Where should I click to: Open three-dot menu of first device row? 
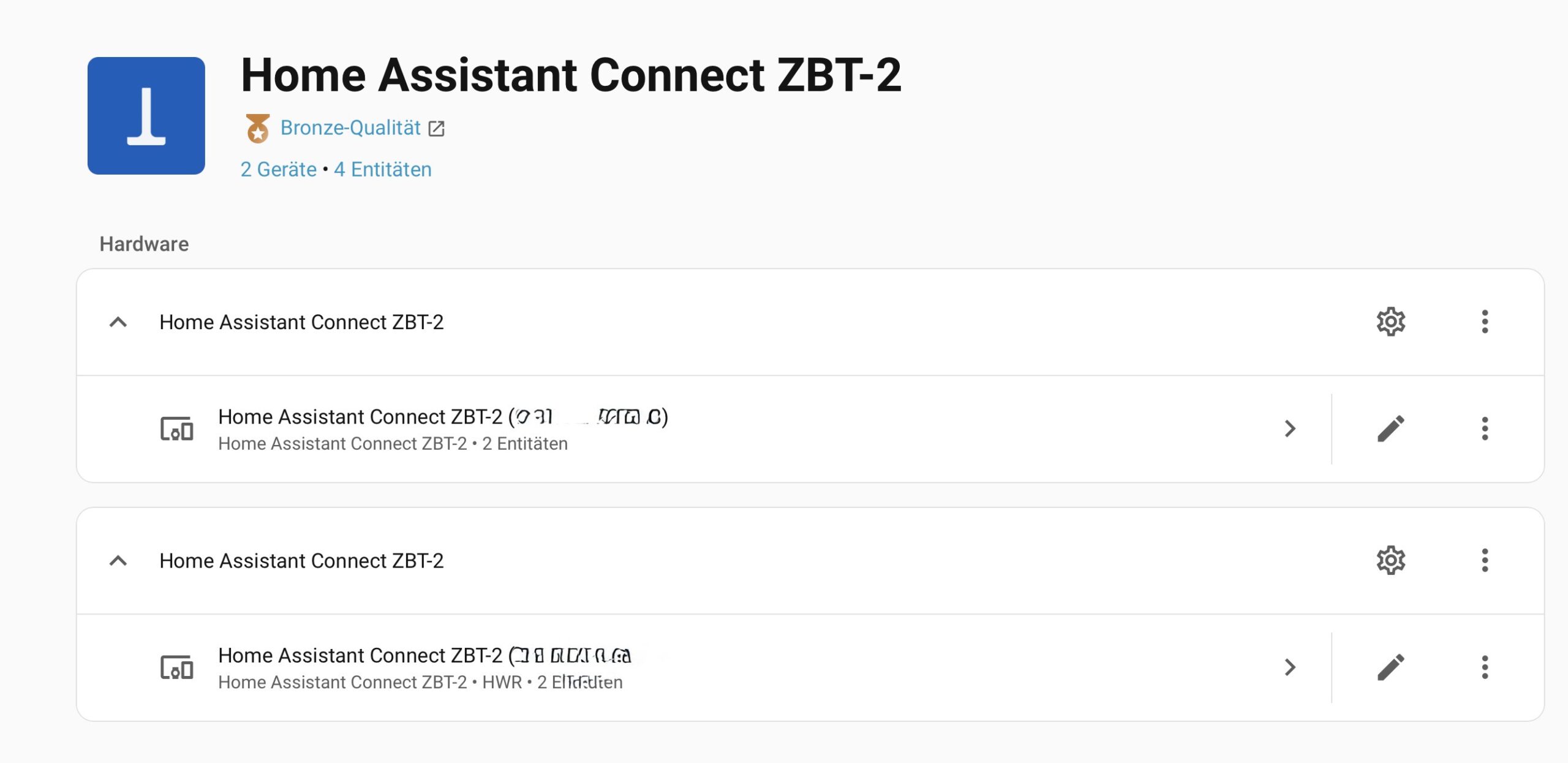coord(1485,428)
